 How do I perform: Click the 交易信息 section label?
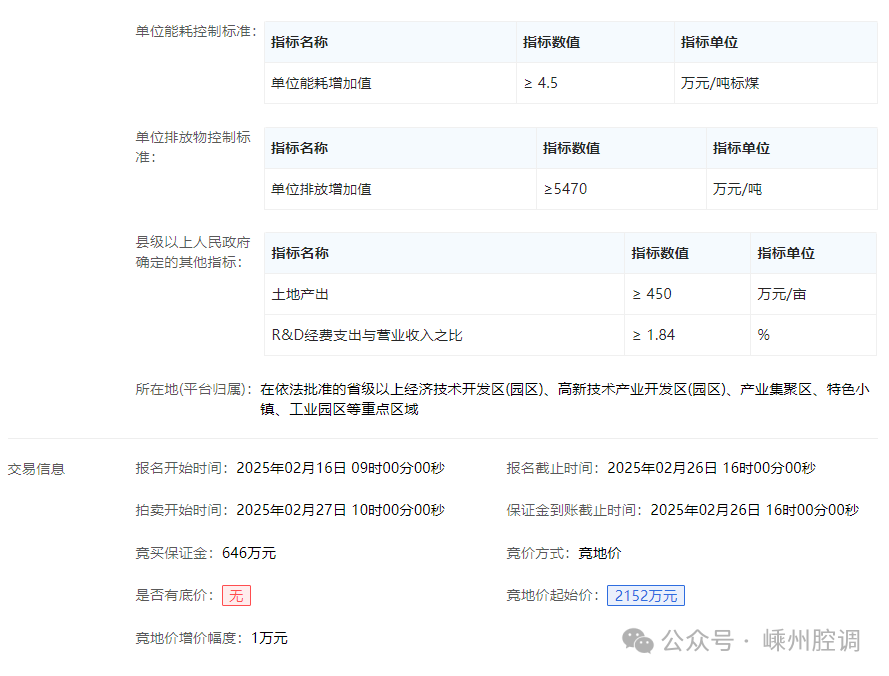[x=36, y=468]
